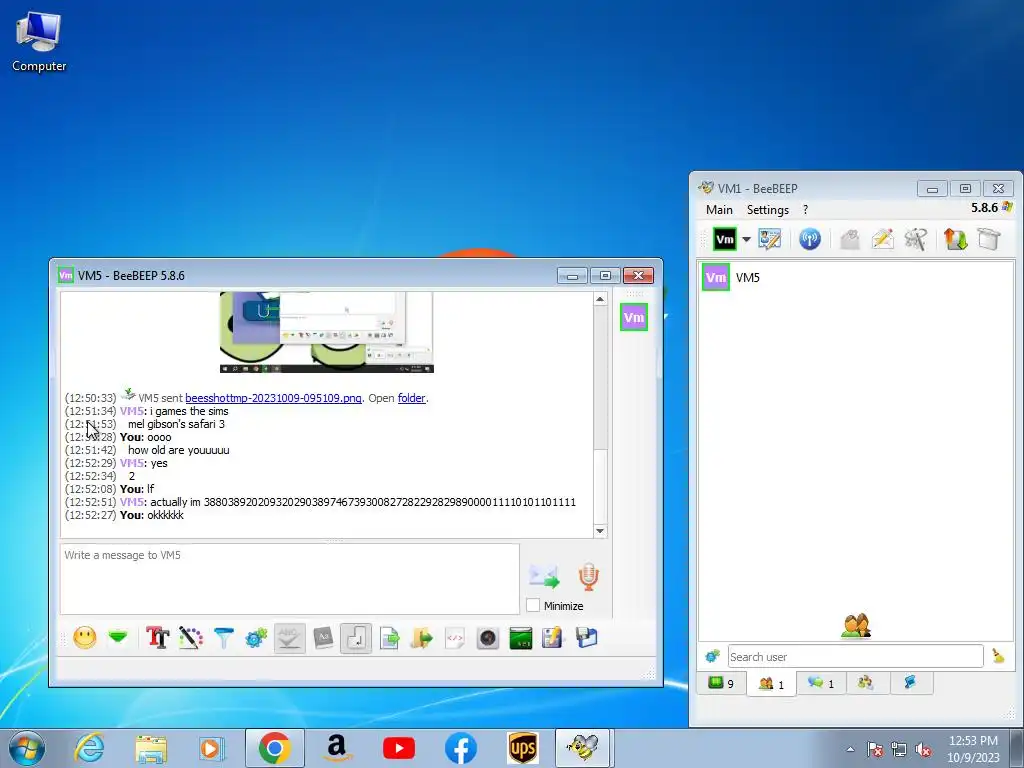Screen dimensions: 1024x768
Task: Click the green down-arrow preset message icon
Action: click(118, 637)
